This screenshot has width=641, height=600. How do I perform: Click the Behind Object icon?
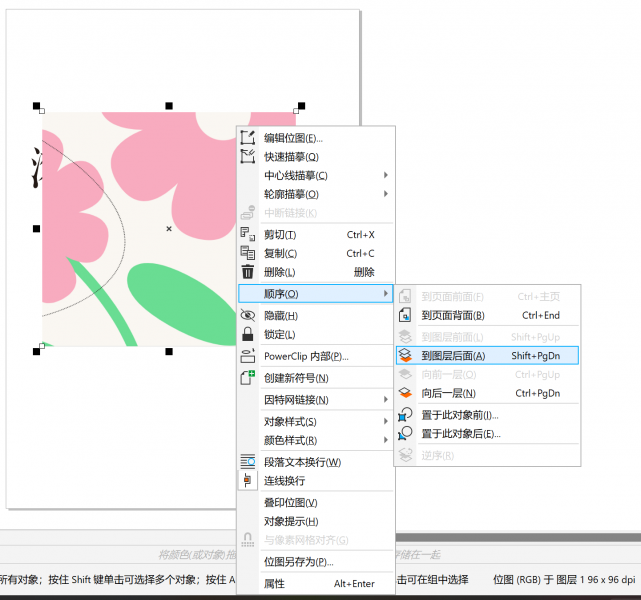tap(405, 434)
